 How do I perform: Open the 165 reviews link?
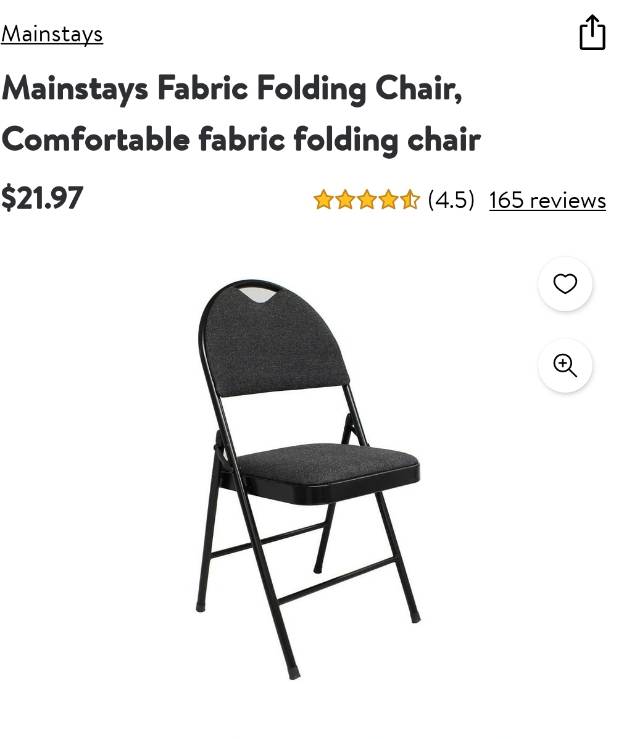point(547,200)
